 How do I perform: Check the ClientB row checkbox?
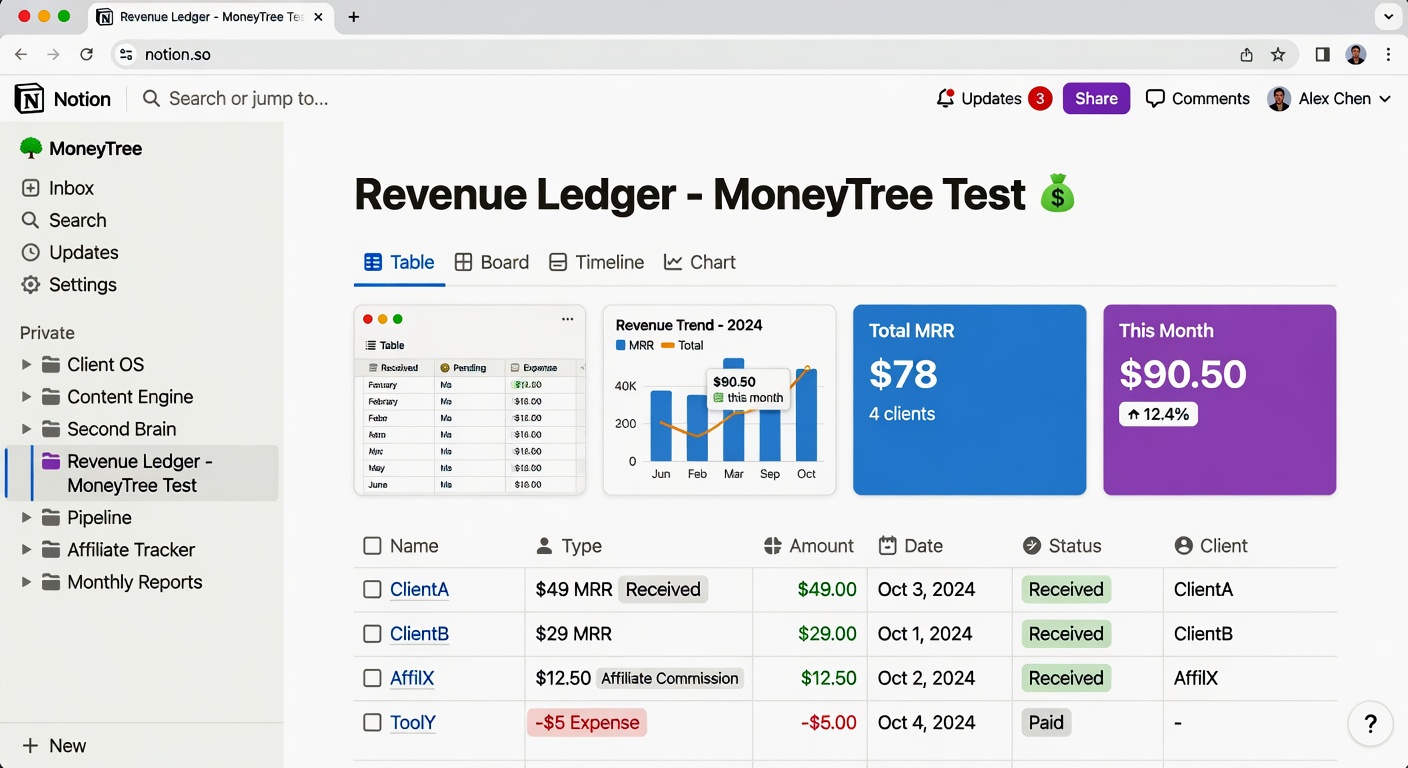coord(372,634)
